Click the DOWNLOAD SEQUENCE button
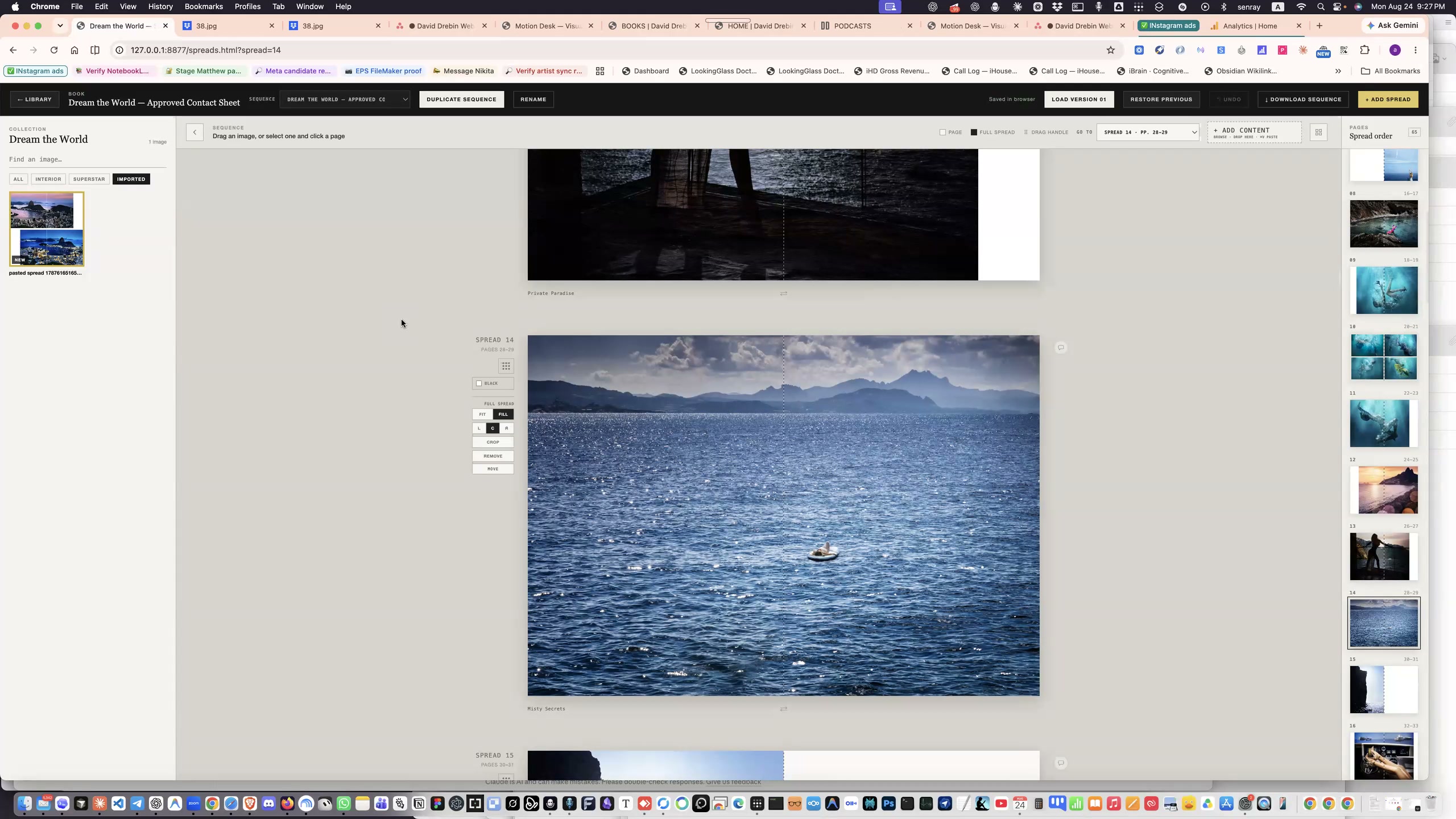 (x=1303, y=100)
